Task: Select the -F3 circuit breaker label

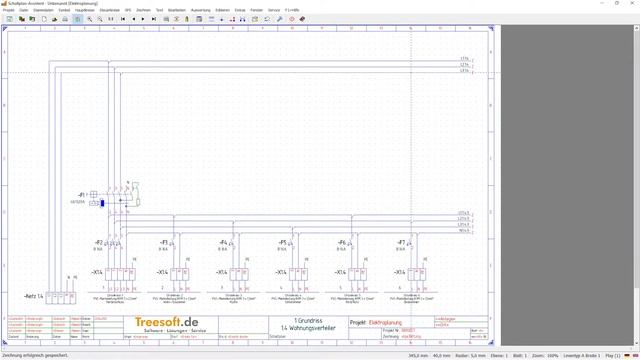Action: coord(163,242)
